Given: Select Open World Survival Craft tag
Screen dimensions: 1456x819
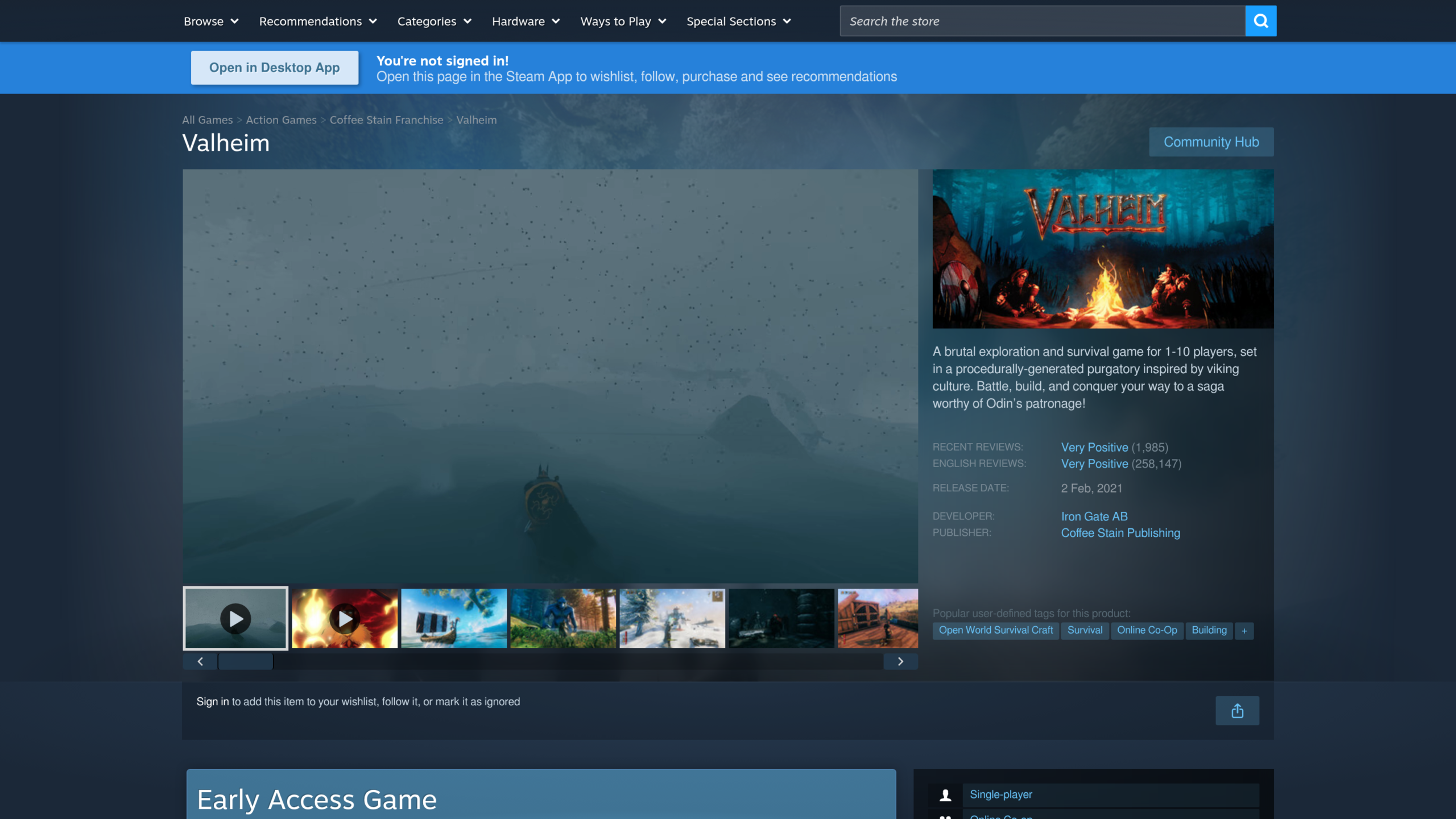Looking at the screenshot, I should pos(996,630).
